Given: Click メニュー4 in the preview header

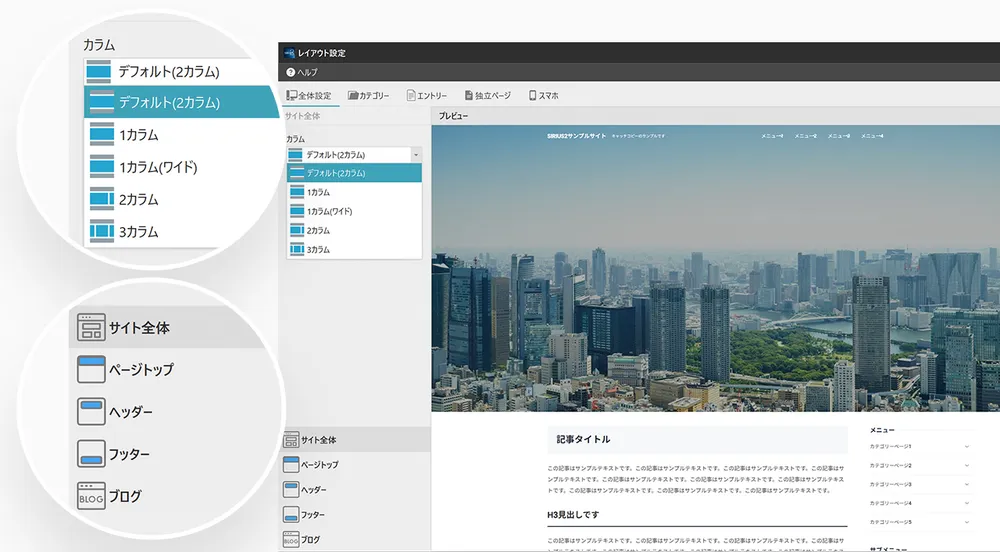Looking at the screenshot, I should click(872, 136).
